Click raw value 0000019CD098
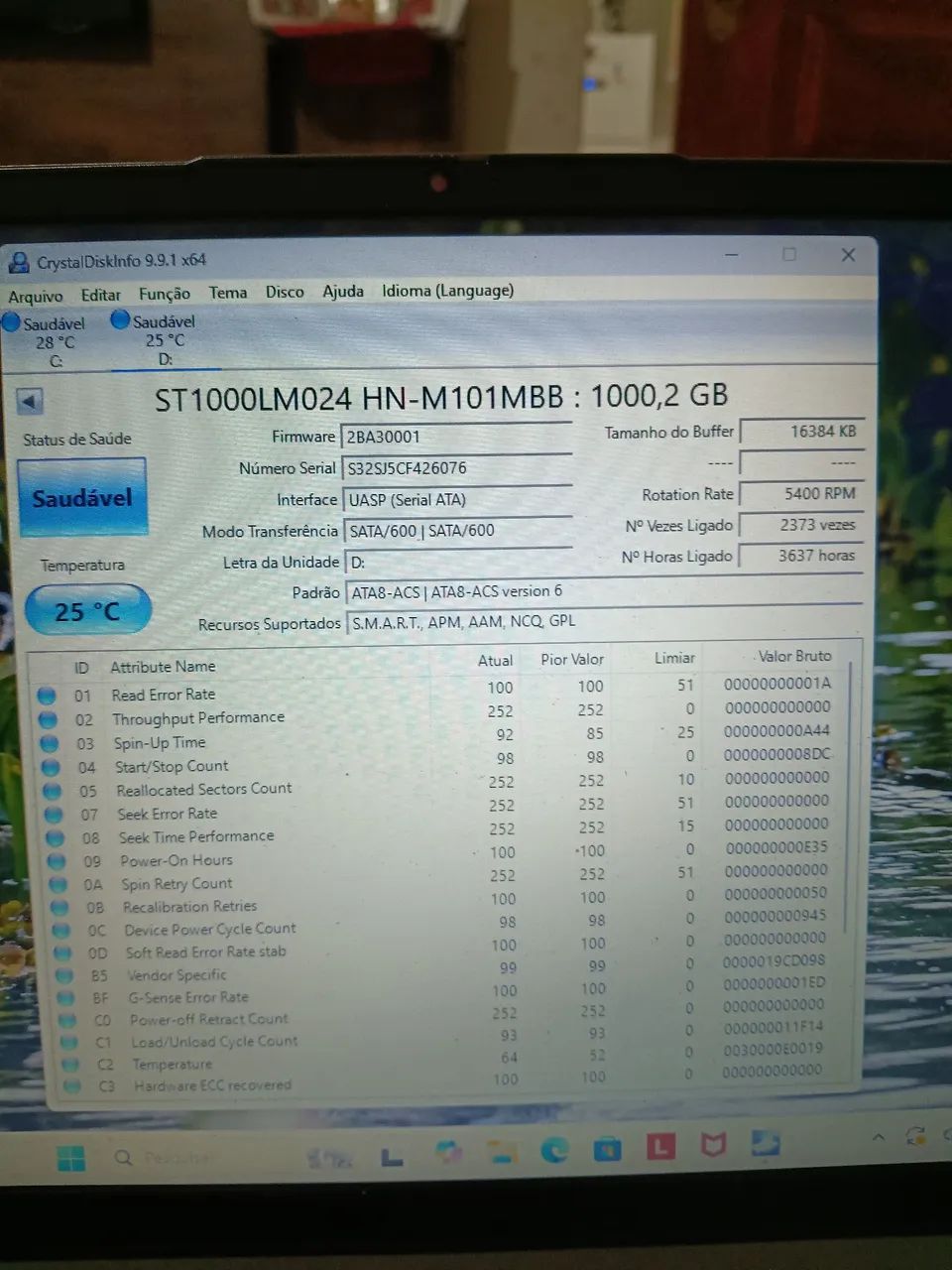Viewport: 952px width, 1270px height. (x=773, y=960)
